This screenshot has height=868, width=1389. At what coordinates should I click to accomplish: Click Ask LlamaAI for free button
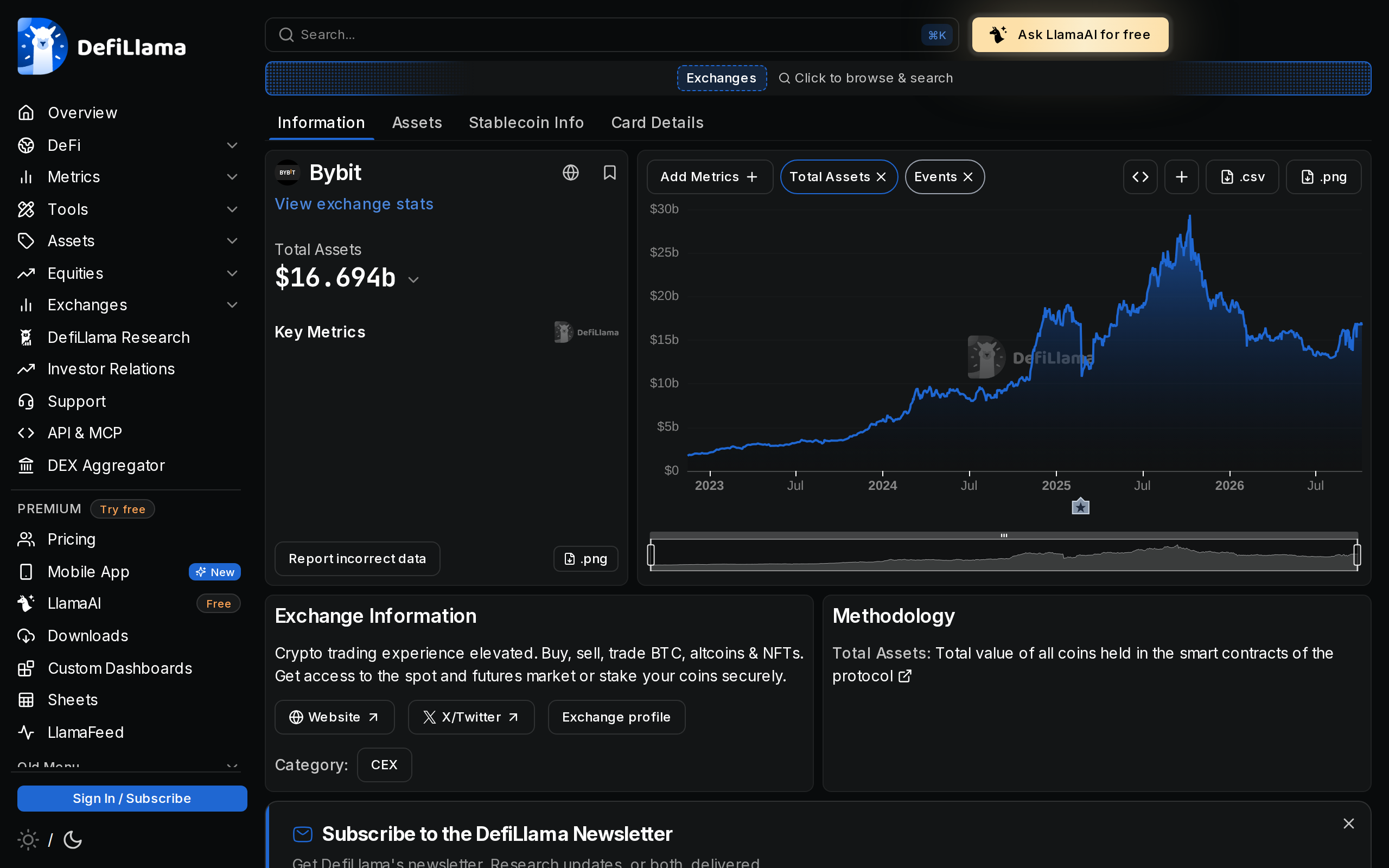(x=1070, y=34)
